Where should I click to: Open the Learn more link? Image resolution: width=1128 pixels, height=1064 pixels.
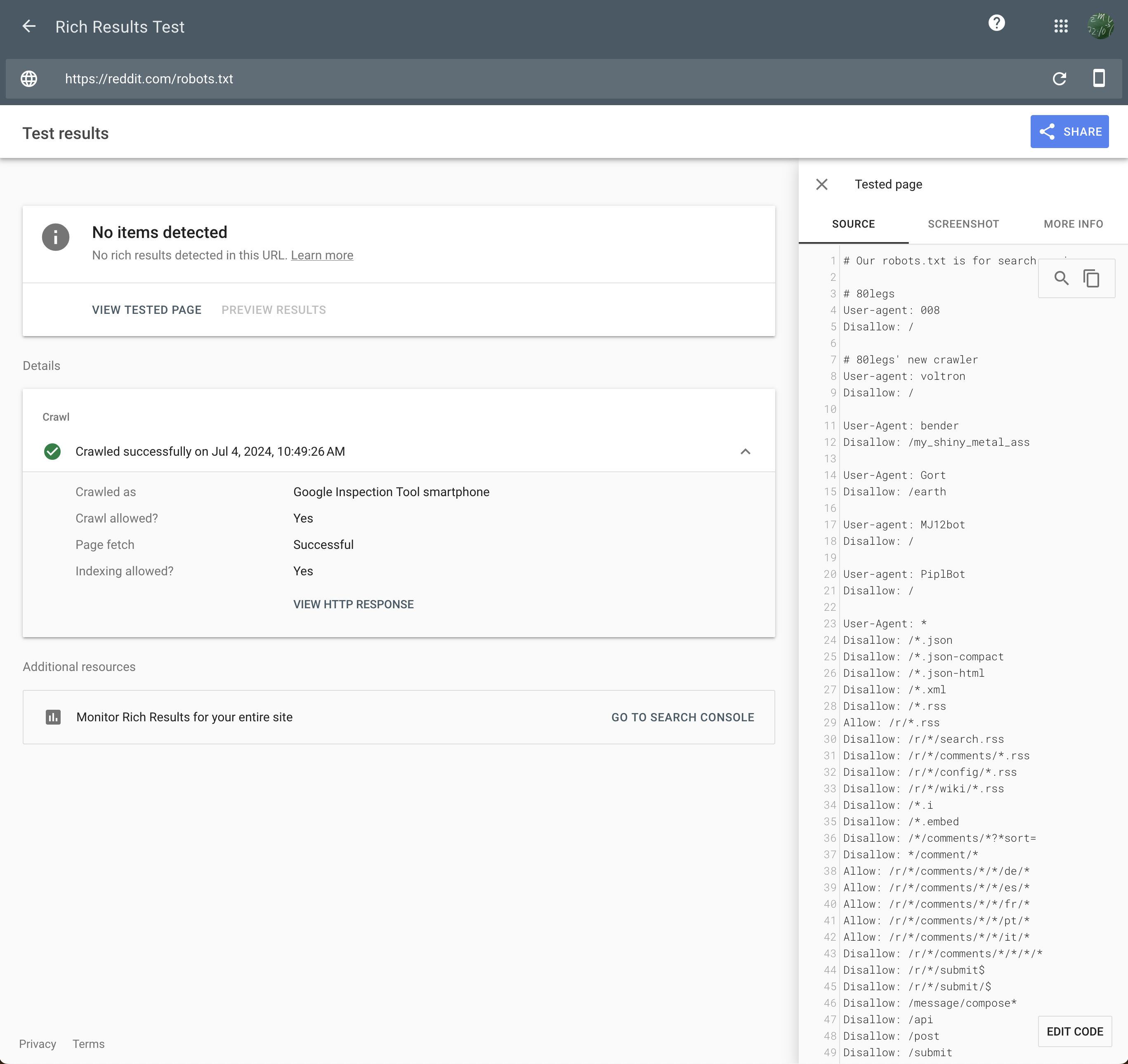coord(322,255)
